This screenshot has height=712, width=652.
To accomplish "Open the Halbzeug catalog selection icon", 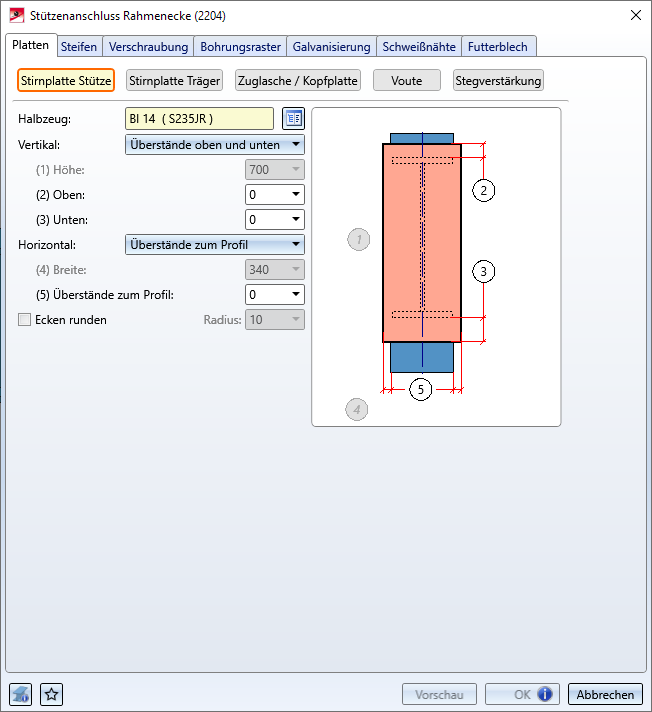I will pos(293,118).
